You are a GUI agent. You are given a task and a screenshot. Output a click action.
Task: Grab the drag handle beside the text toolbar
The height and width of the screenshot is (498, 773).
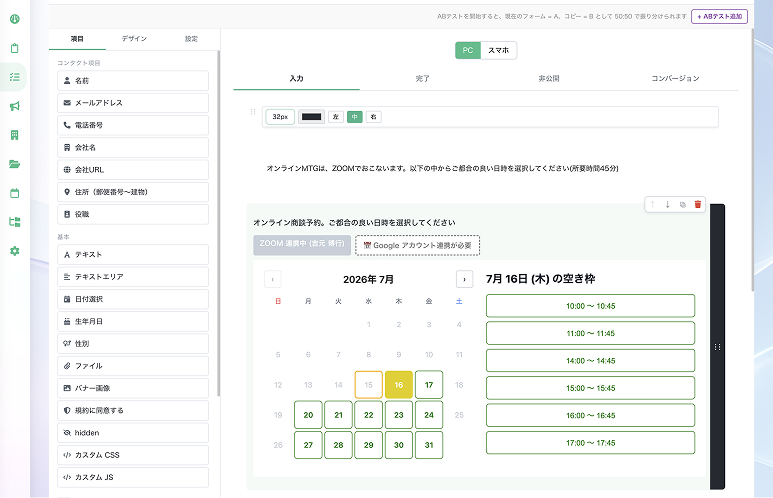[253, 112]
